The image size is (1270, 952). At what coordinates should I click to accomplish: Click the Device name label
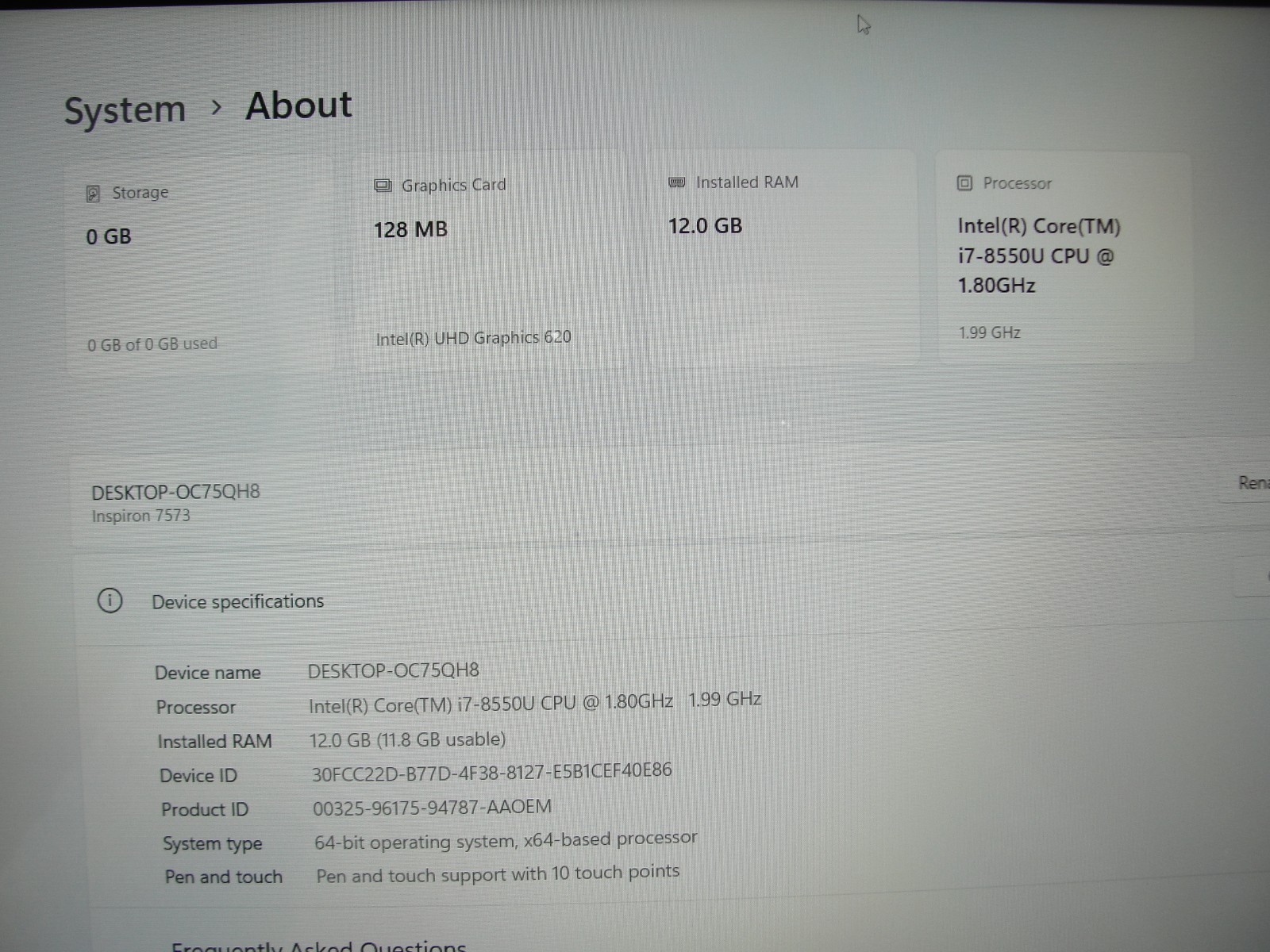tap(208, 673)
